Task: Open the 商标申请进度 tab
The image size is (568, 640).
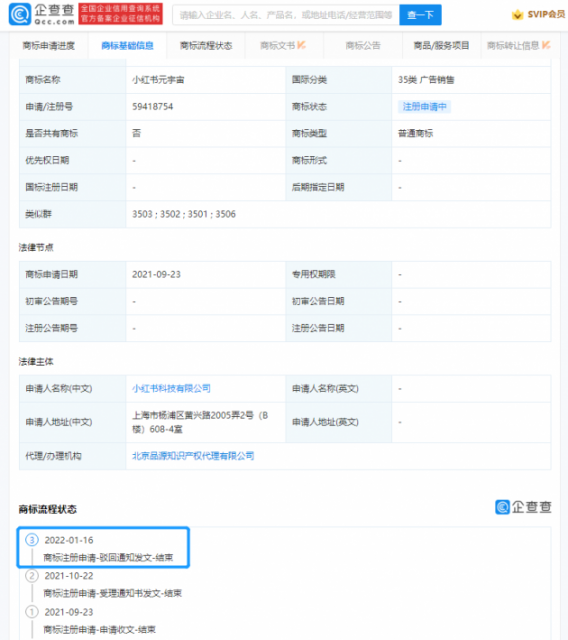Action: tap(49, 45)
